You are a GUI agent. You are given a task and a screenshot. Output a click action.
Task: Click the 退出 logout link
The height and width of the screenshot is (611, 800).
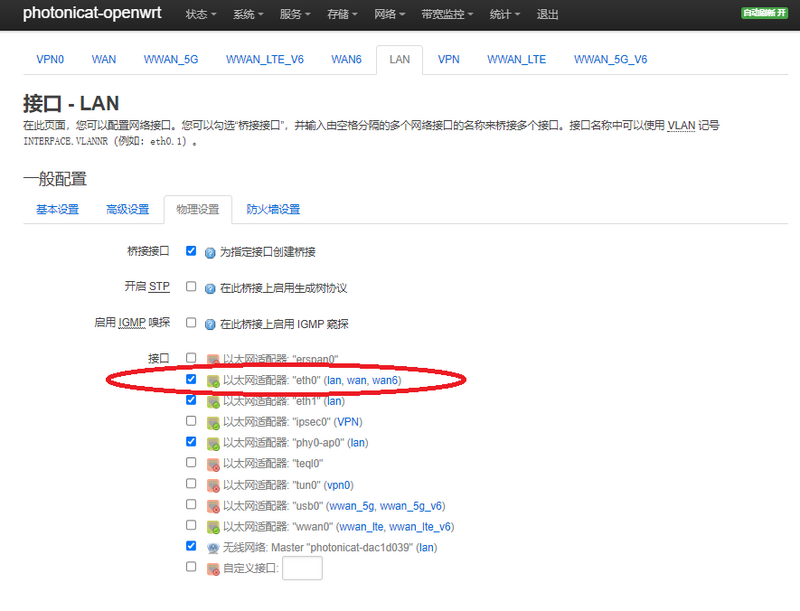(548, 15)
